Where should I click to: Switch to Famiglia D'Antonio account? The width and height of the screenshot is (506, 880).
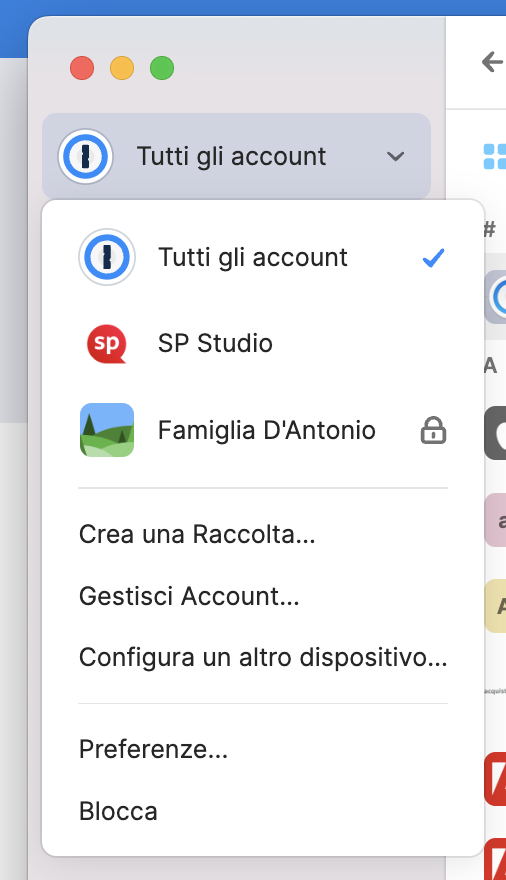(x=263, y=430)
